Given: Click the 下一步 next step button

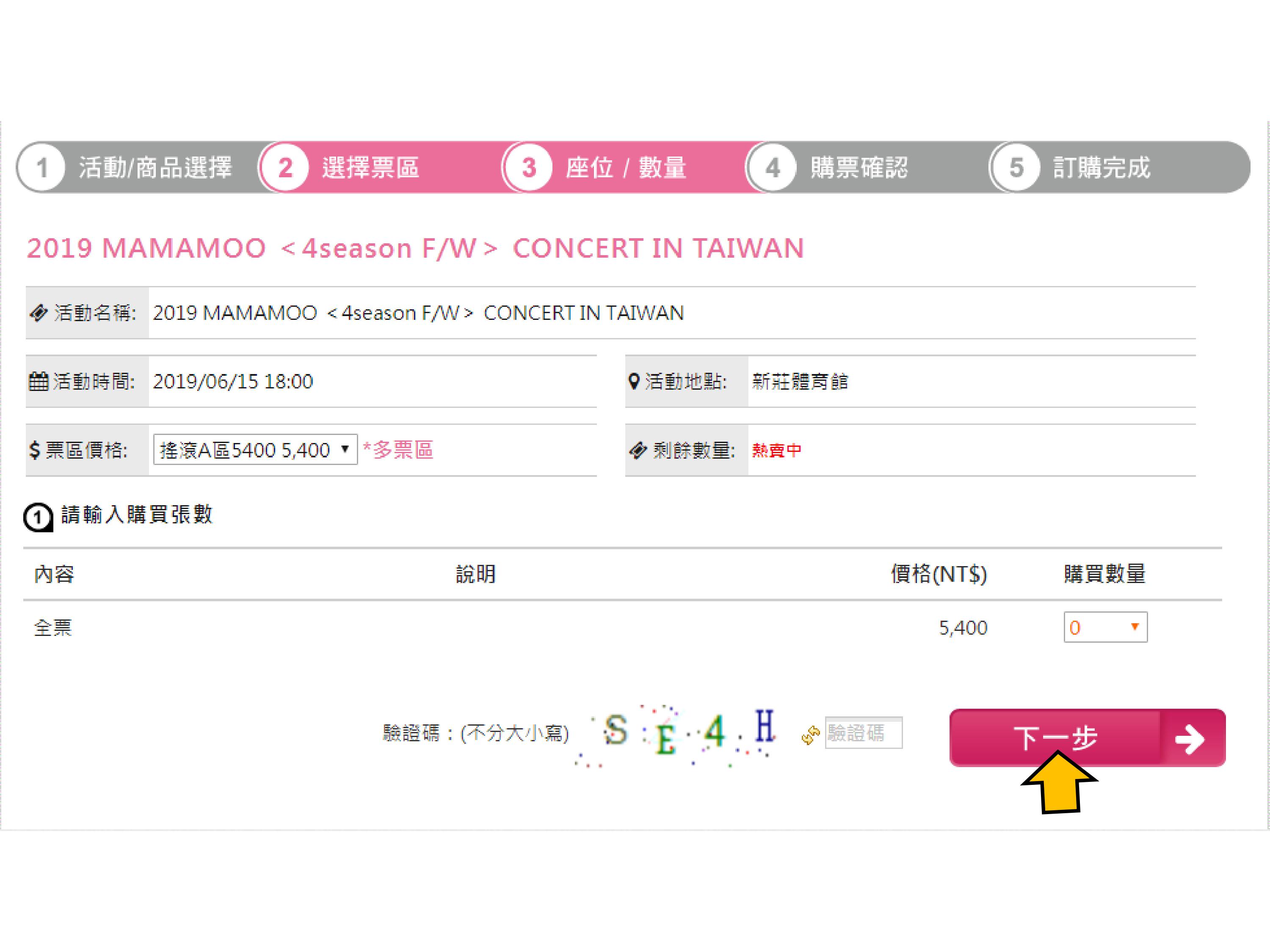Looking at the screenshot, I should click(1088, 738).
